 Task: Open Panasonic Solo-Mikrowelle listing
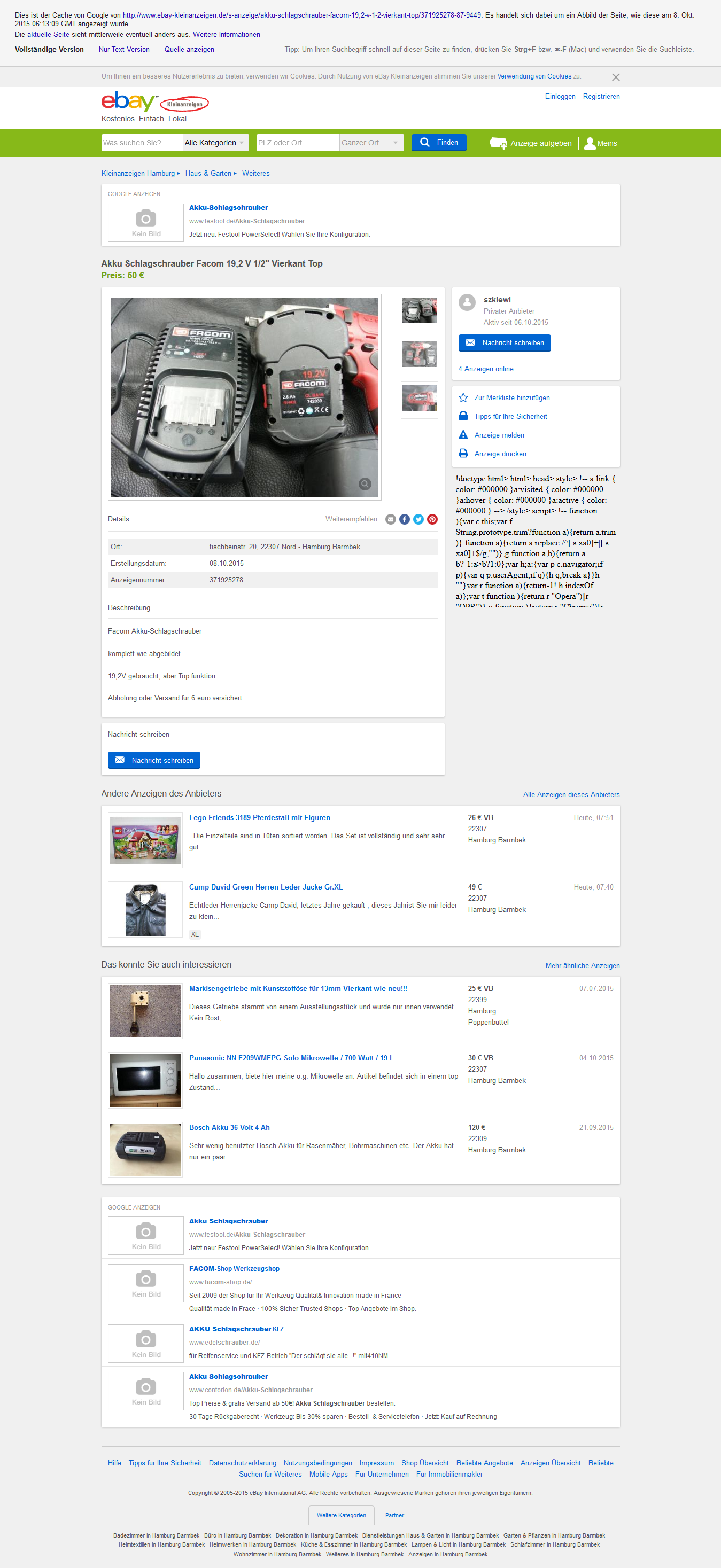(x=291, y=1058)
